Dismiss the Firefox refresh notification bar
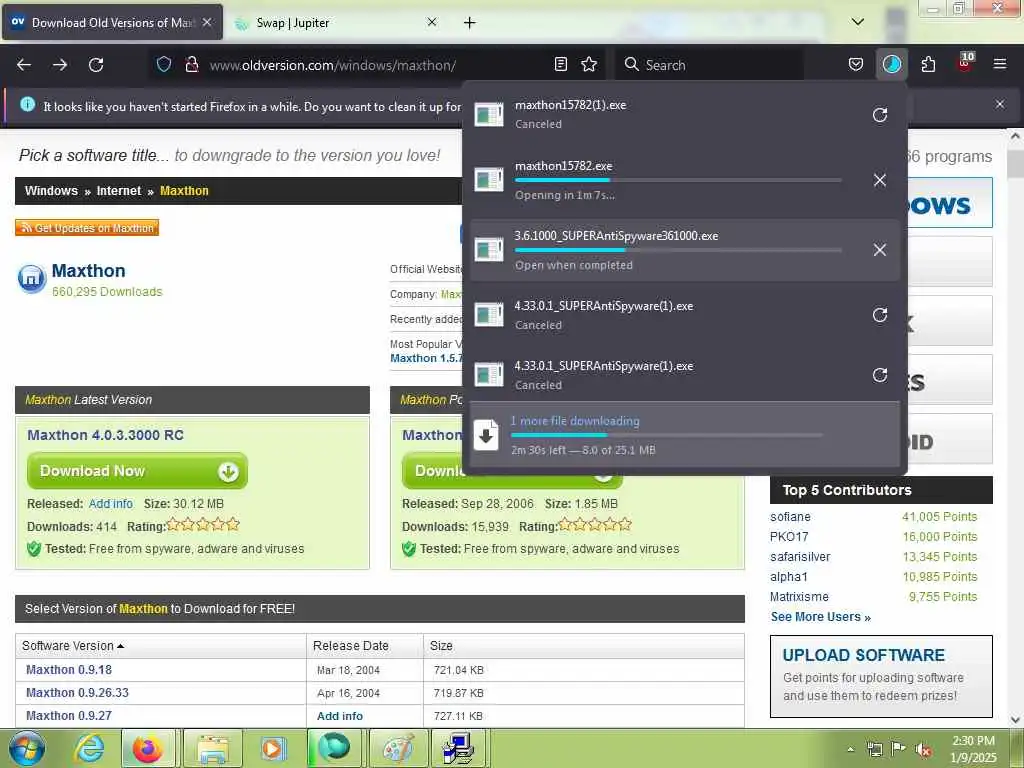Image resolution: width=1024 pixels, height=768 pixels. tap(1000, 104)
